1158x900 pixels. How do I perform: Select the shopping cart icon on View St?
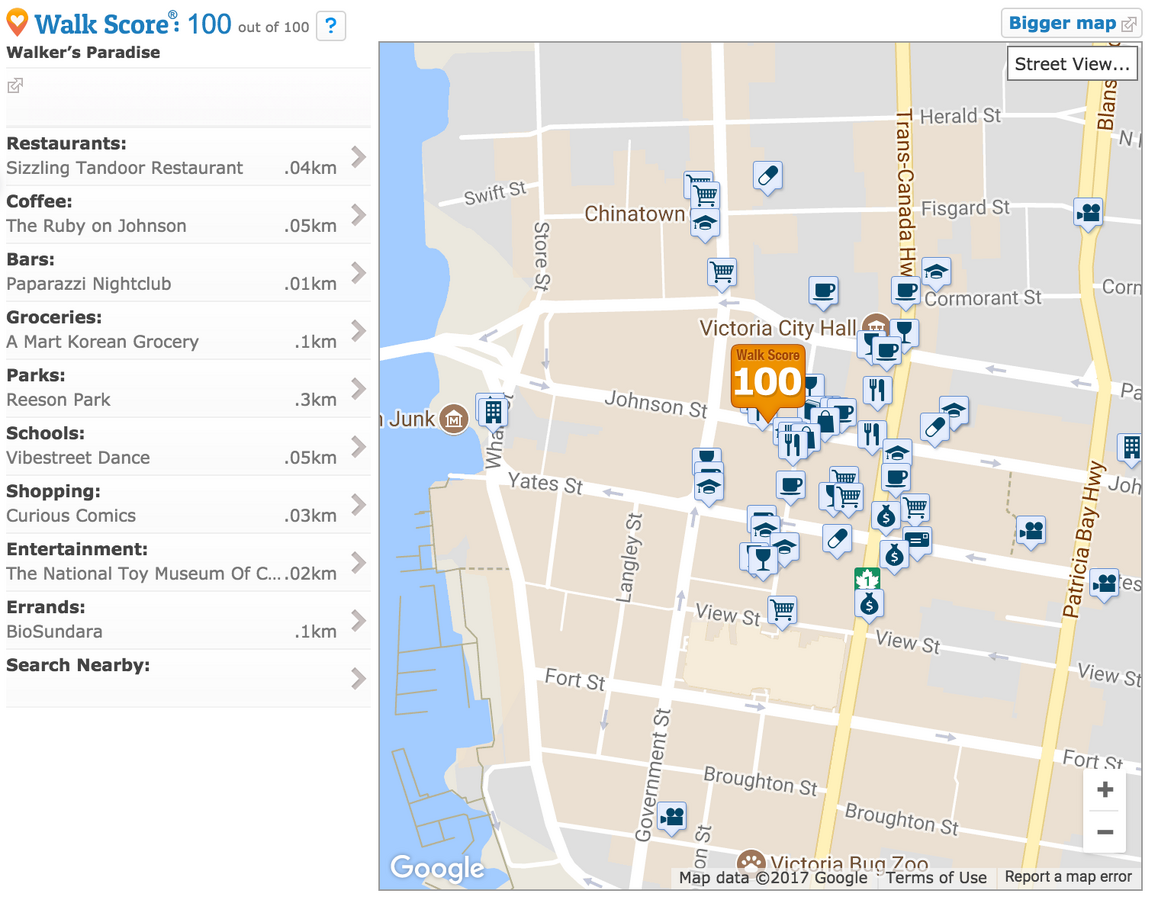pos(782,611)
